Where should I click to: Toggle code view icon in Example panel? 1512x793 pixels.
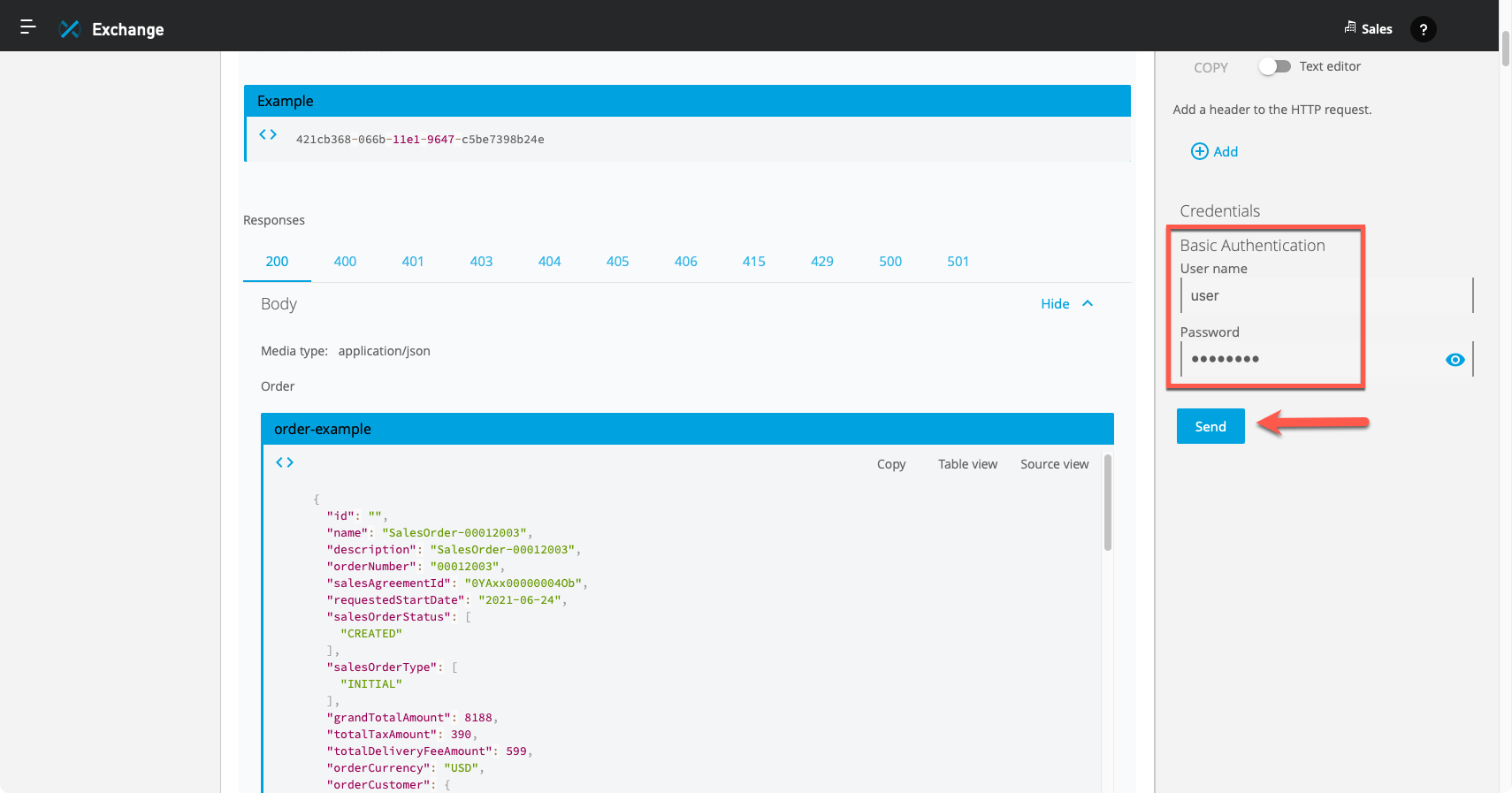(x=268, y=134)
